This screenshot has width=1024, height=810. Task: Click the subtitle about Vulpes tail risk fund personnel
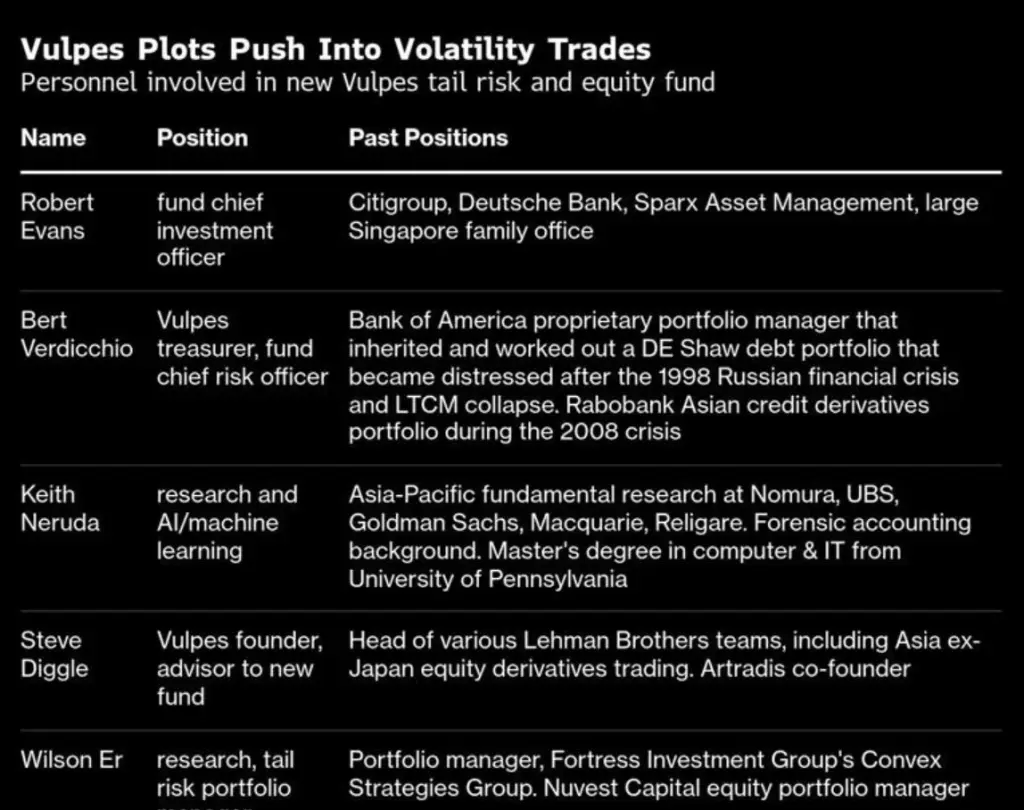click(368, 83)
